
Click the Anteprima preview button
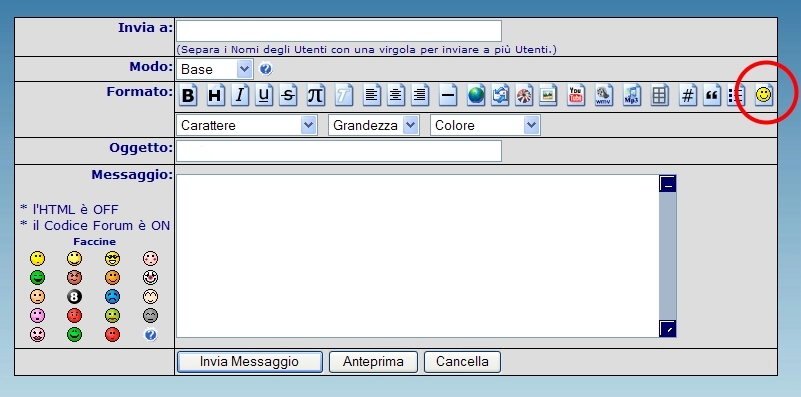tap(373, 362)
